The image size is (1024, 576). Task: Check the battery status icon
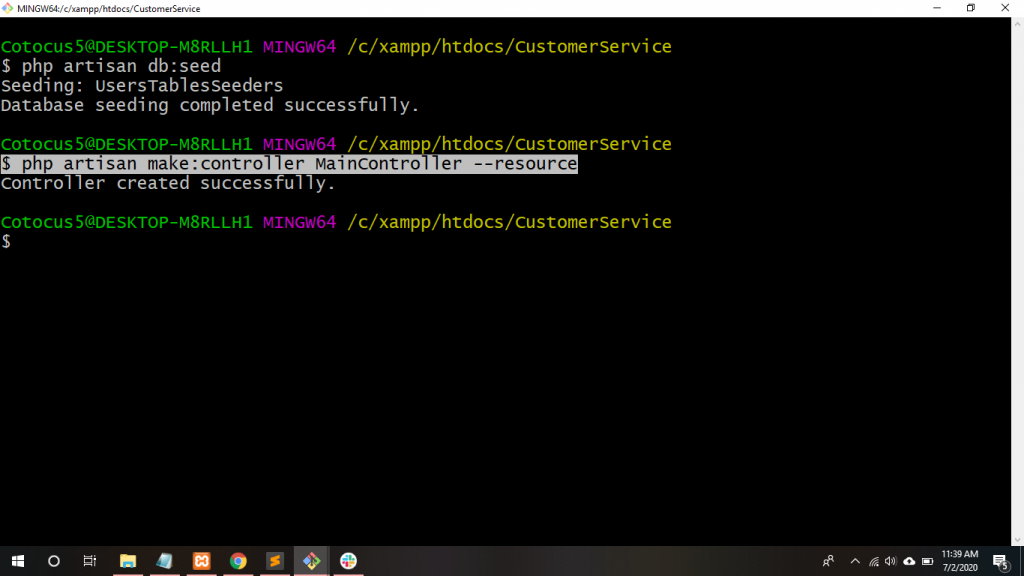click(x=926, y=561)
